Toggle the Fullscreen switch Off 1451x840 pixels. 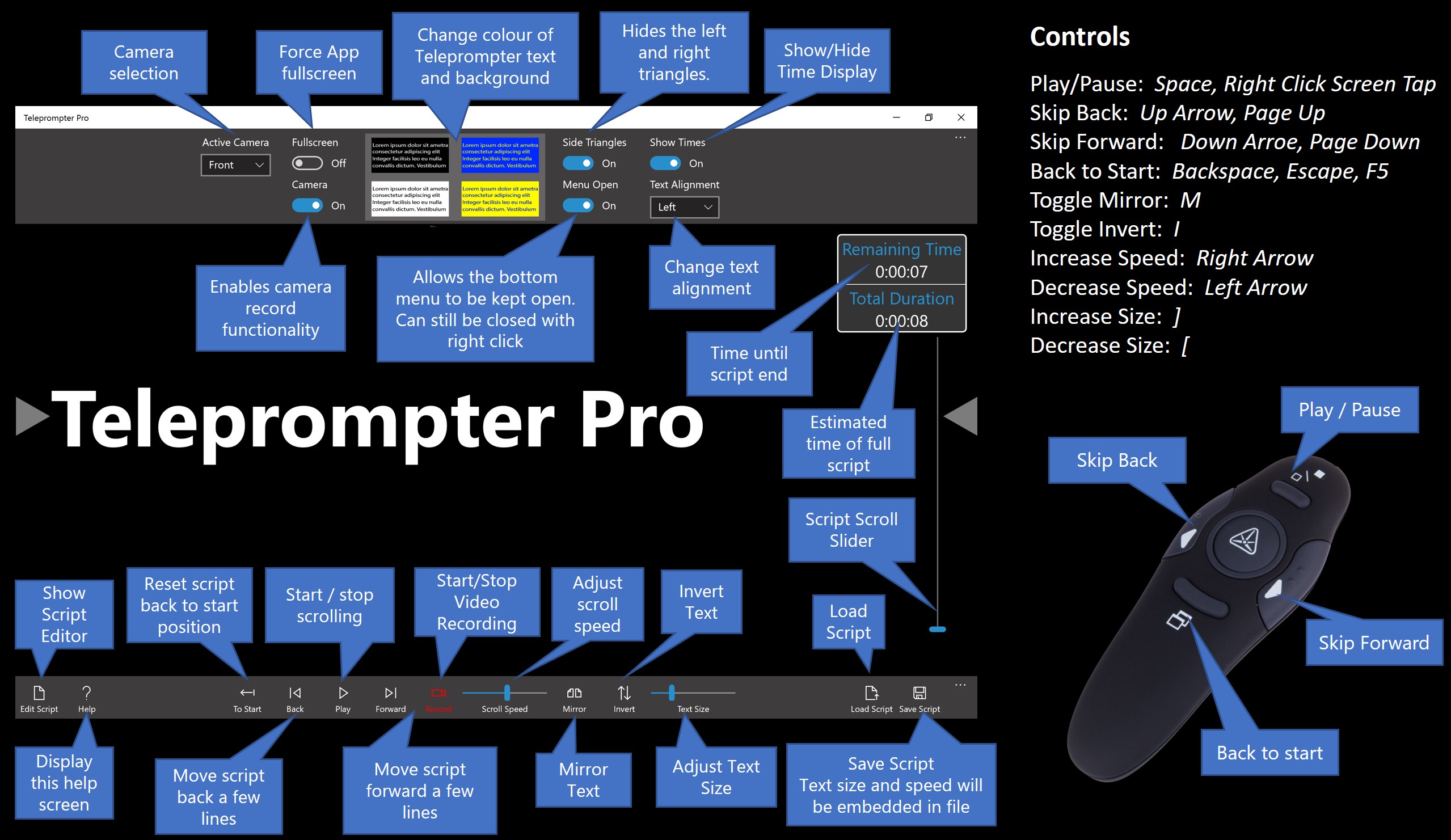tap(303, 163)
